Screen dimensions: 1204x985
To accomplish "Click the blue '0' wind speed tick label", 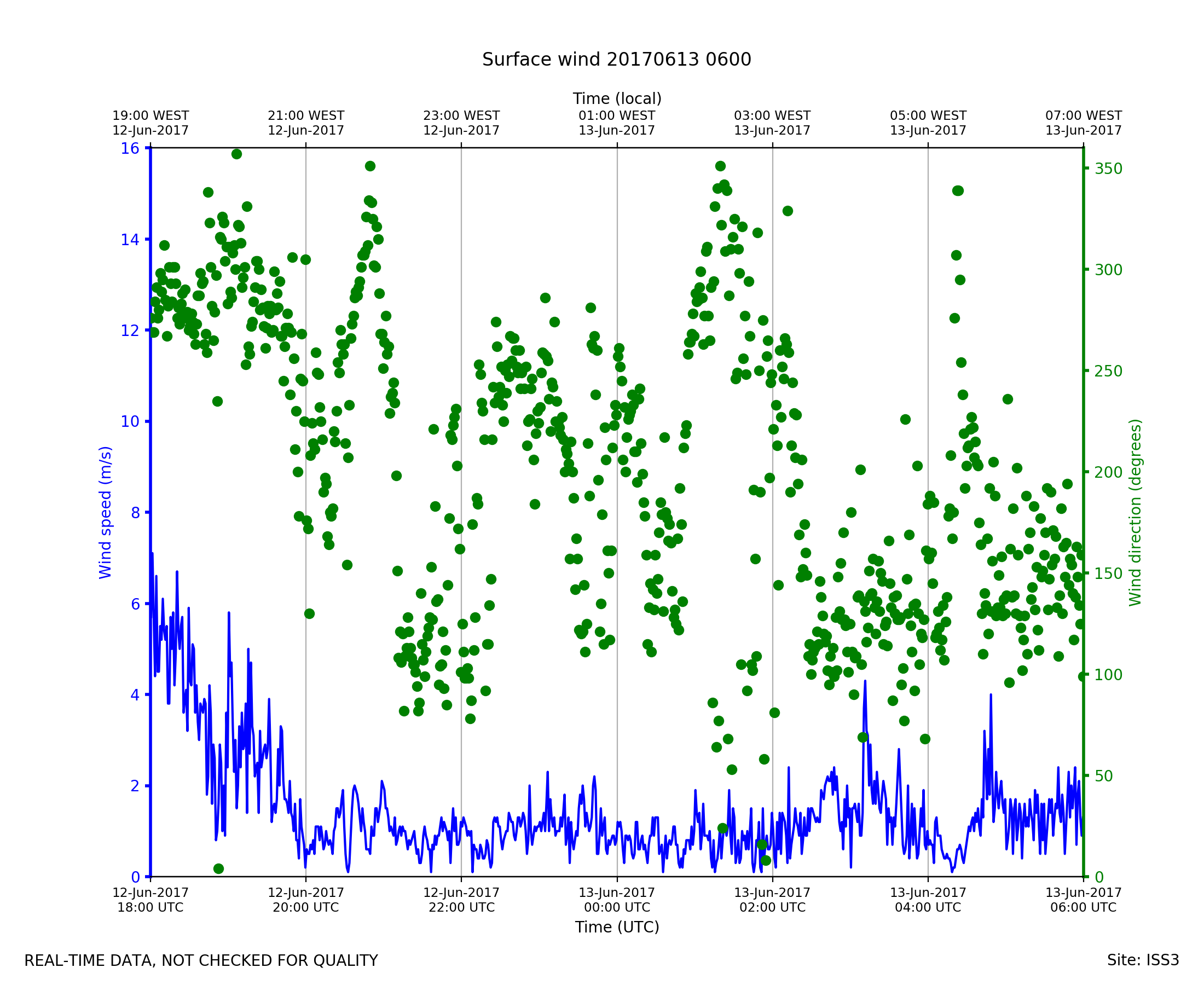I will click(x=135, y=877).
